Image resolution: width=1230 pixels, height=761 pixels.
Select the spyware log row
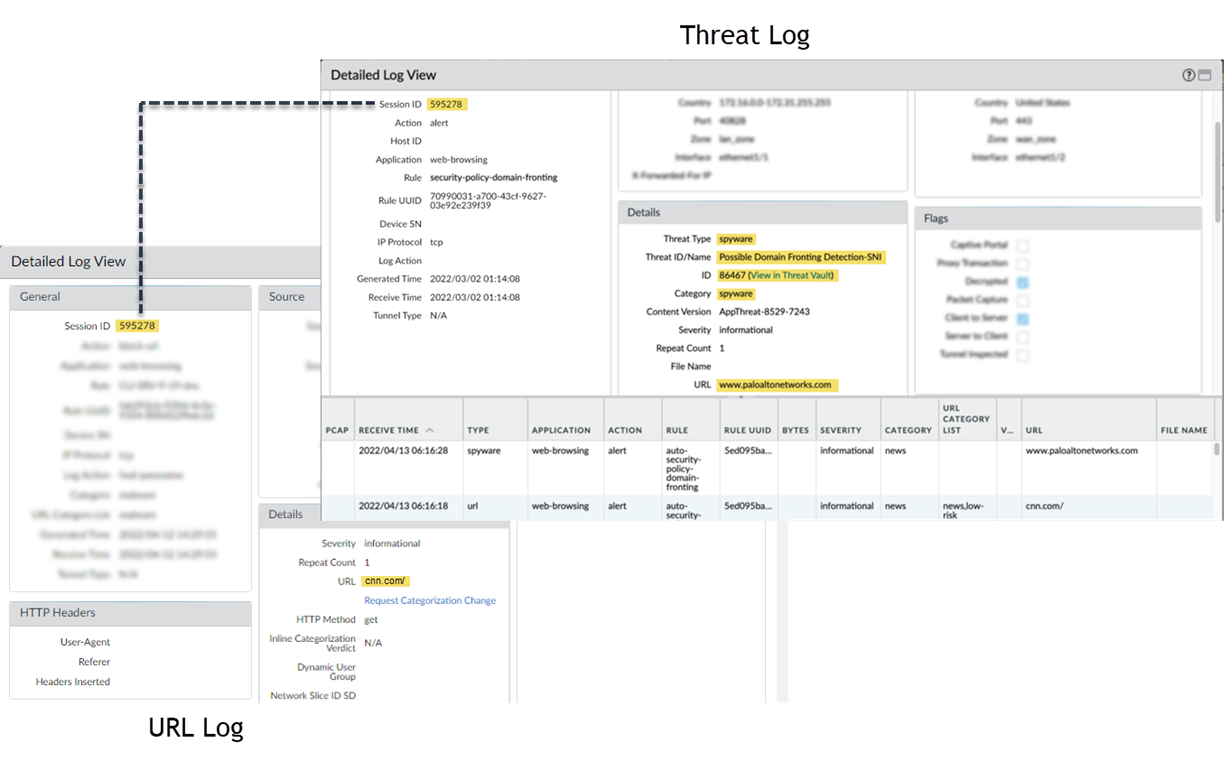700,451
